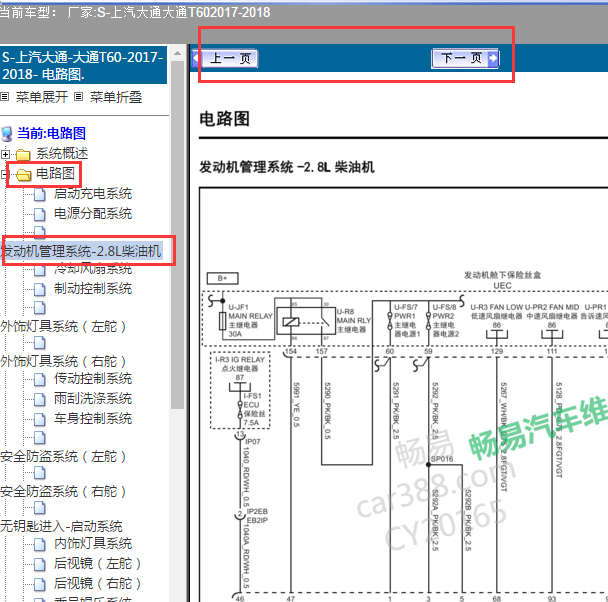This screenshot has width=608, height=602.
Task: Click the U-R3 FAN LOW relay label
Action: (x=496, y=312)
